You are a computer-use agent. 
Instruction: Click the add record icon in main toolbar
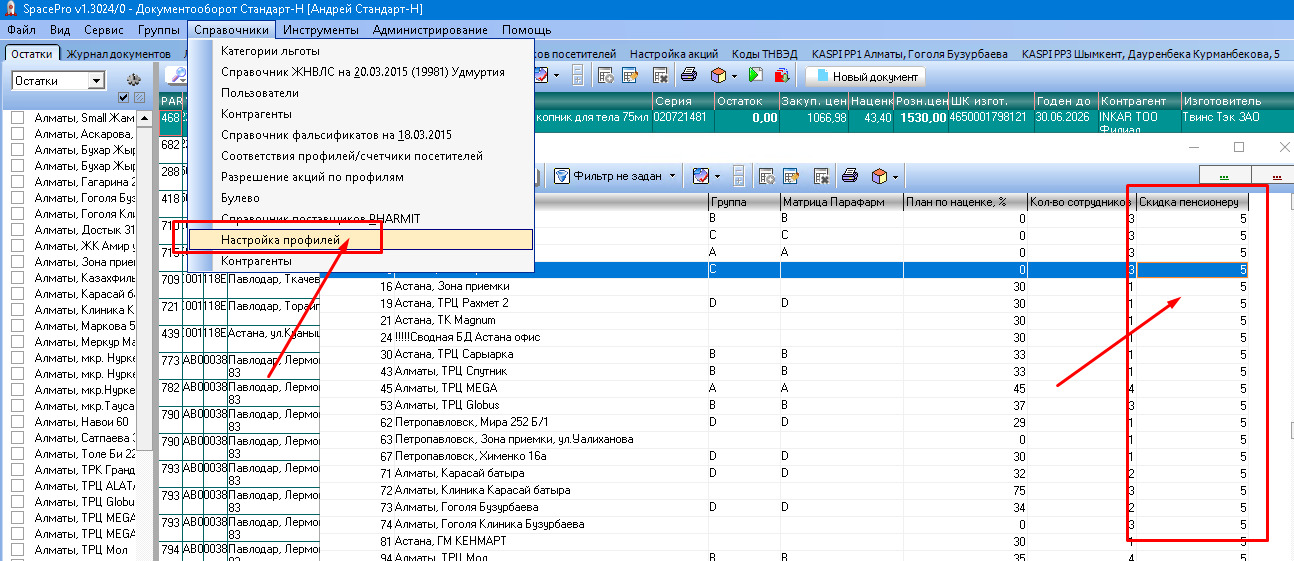pyautogui.click(x=605, y=76)
